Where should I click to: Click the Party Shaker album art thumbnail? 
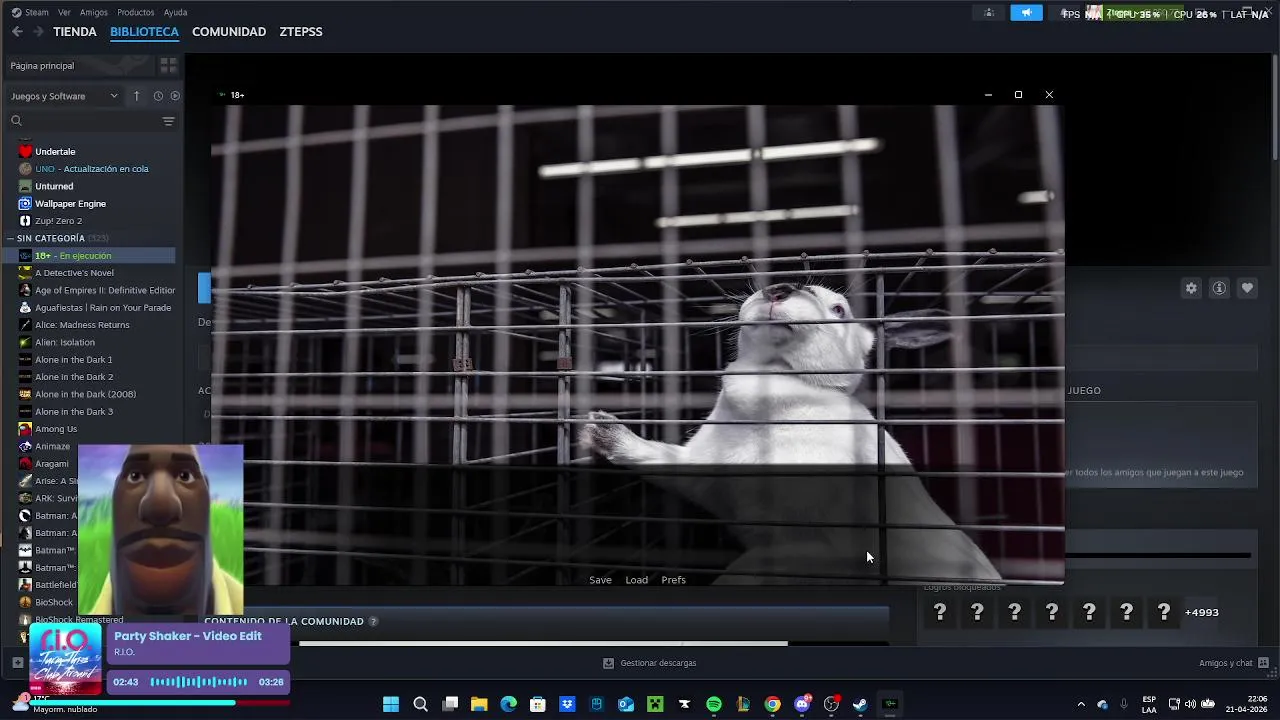coord(65,658)
